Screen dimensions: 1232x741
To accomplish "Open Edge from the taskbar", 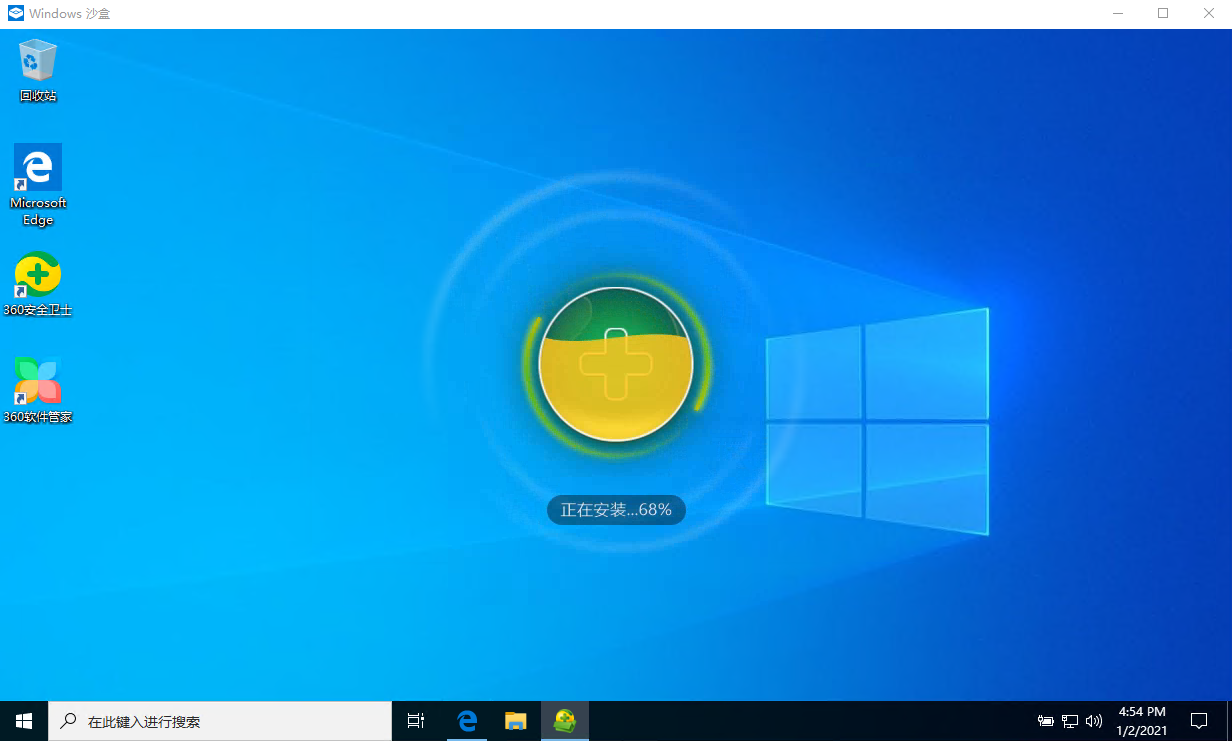I will pyautogui.click(x=467, y=720).
